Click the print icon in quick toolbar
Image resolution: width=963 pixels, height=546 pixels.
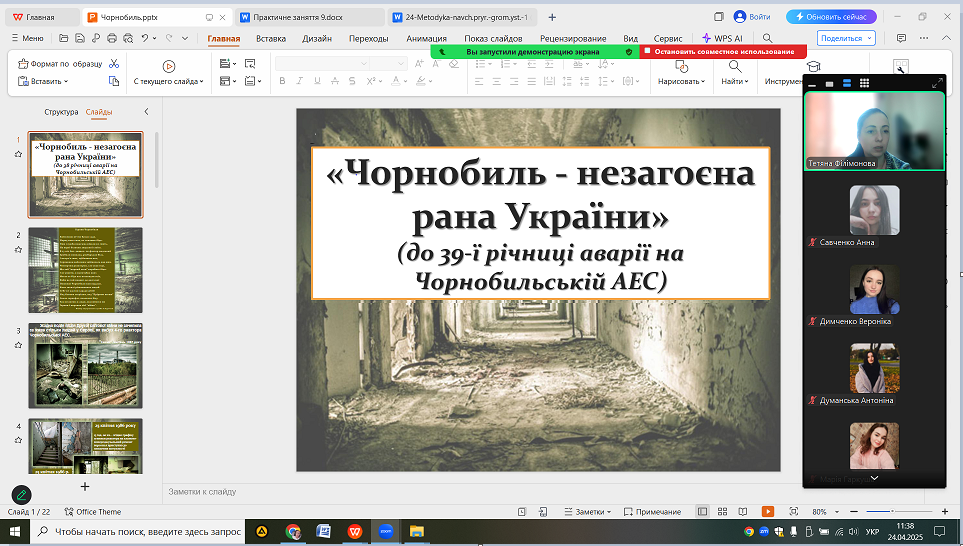point(112,38)
